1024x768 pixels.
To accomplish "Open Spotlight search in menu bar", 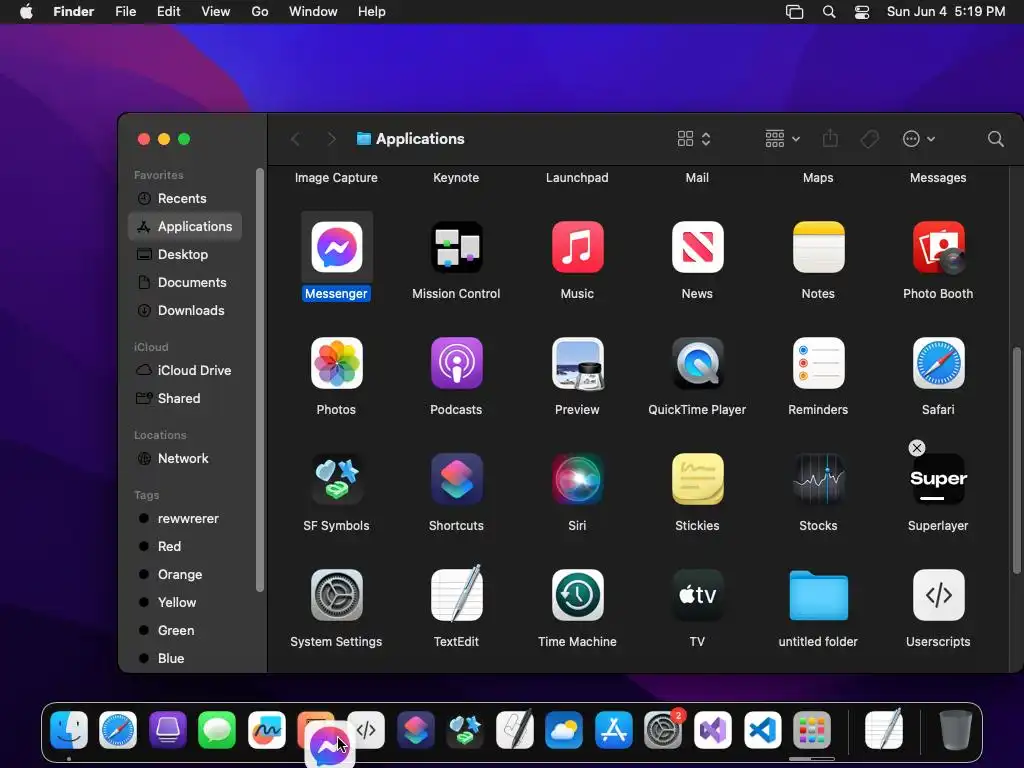I will [x=829, y=12].
